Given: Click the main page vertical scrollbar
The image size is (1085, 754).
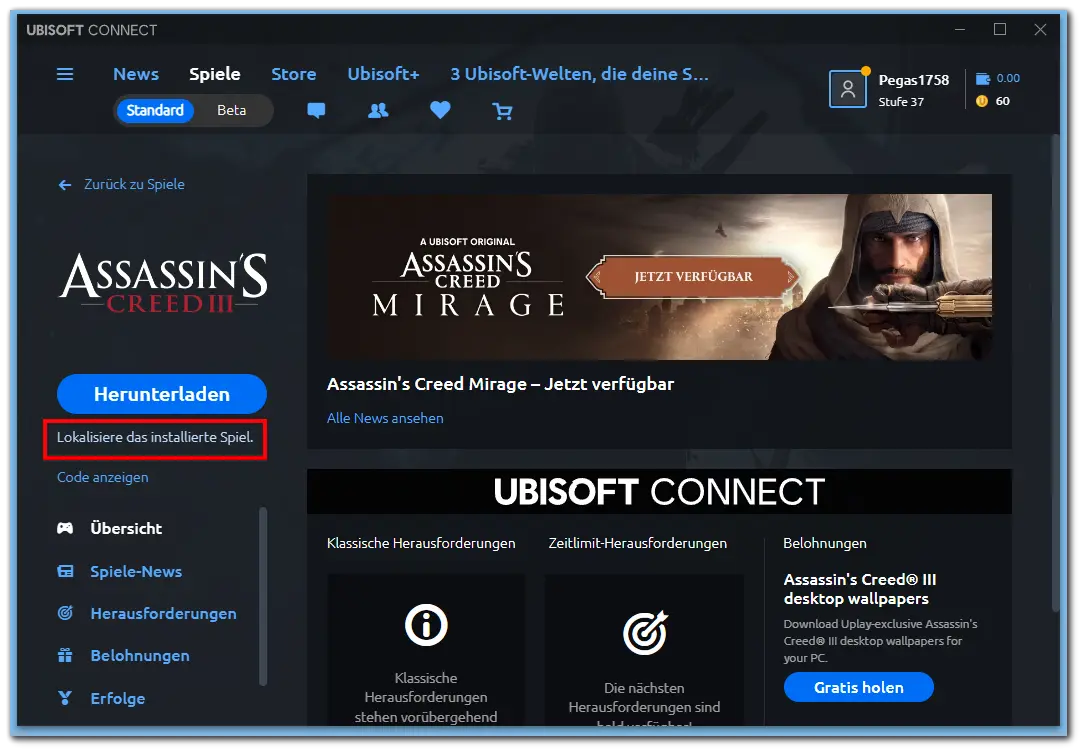Looking at the screenshot, I should click(1055, 374).
